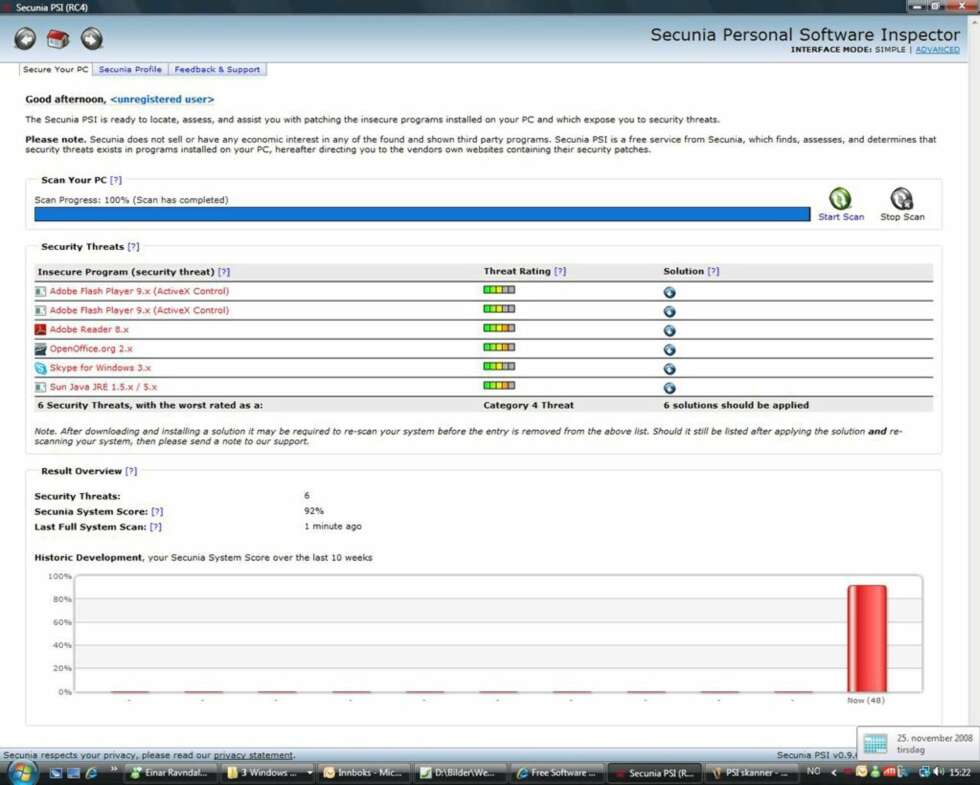Open the Feedback & Support tab
Viewport: 980px width, 785px height.
217,69
